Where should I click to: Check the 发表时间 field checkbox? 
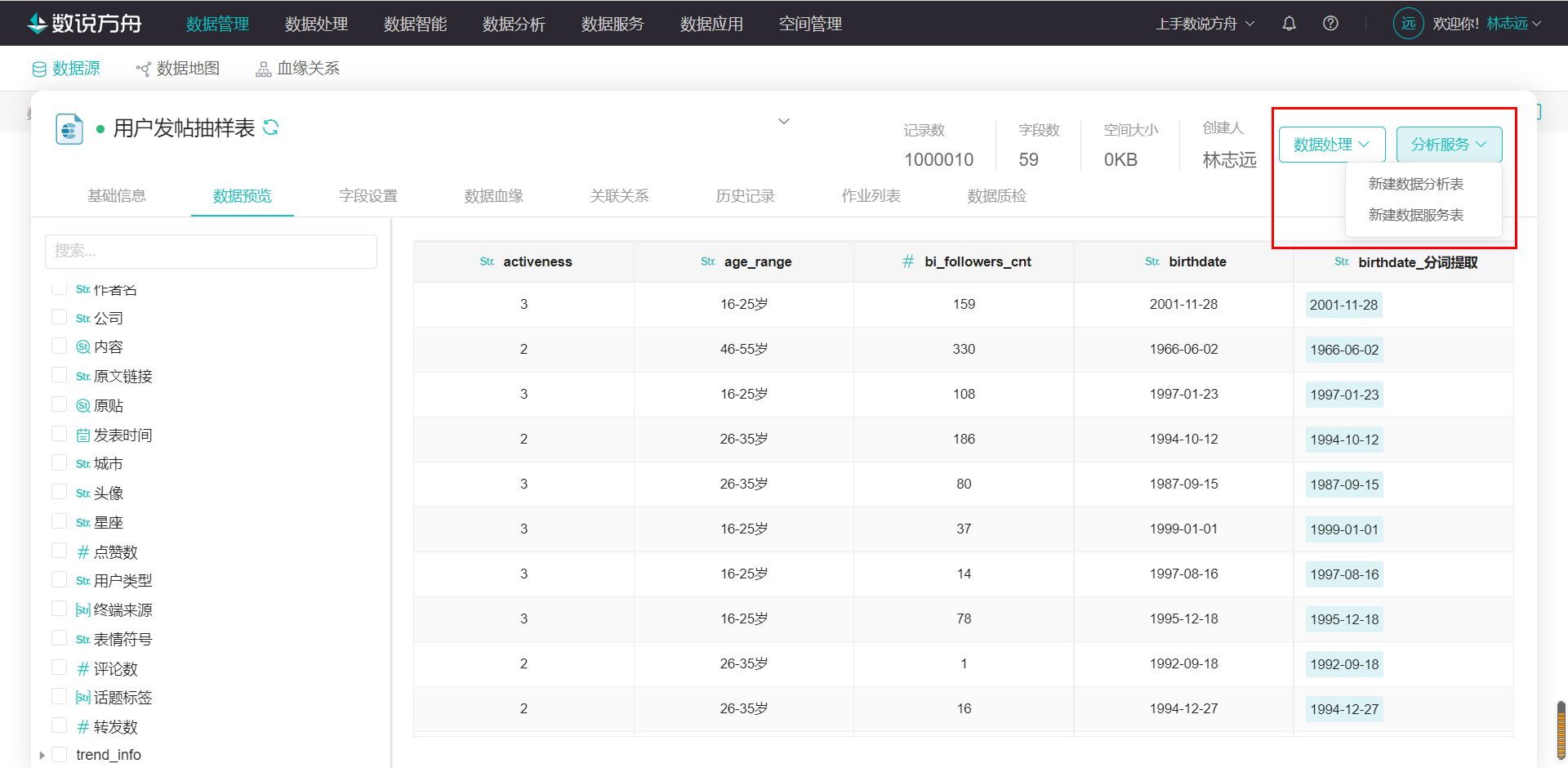(x=59, y=433)
